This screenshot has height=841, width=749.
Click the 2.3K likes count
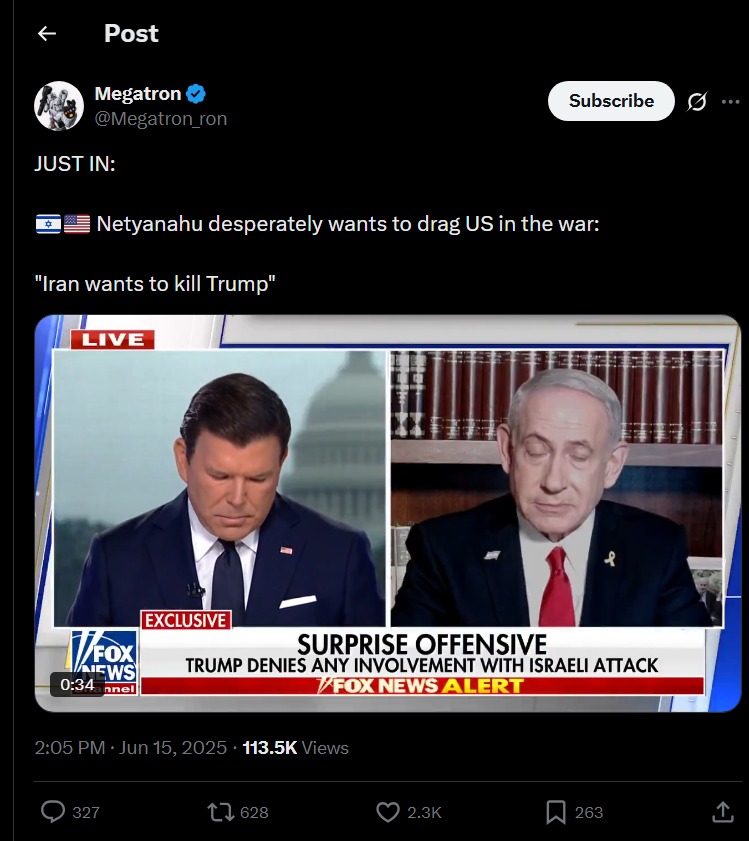[424, 813]
